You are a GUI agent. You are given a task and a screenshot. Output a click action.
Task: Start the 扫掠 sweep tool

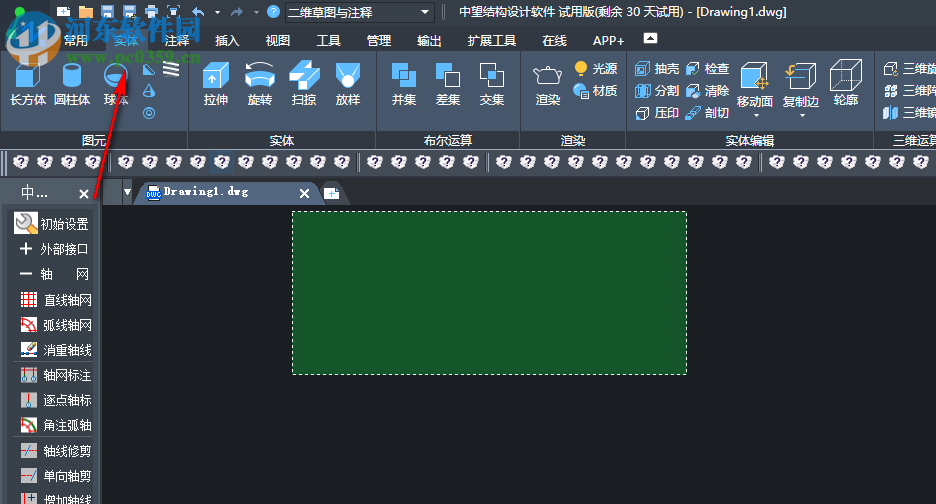pyautogui.click(x=304, y=84)
